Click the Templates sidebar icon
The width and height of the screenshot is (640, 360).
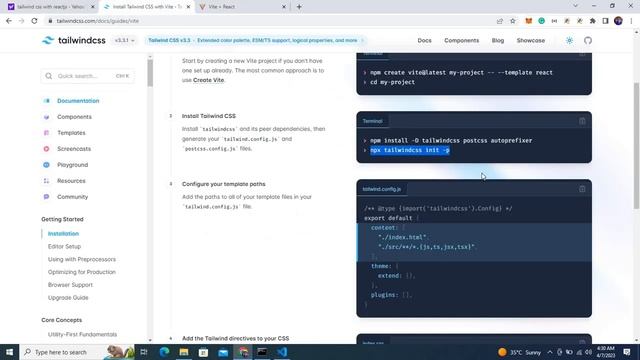pyautogui.click(x=46, y=133)
